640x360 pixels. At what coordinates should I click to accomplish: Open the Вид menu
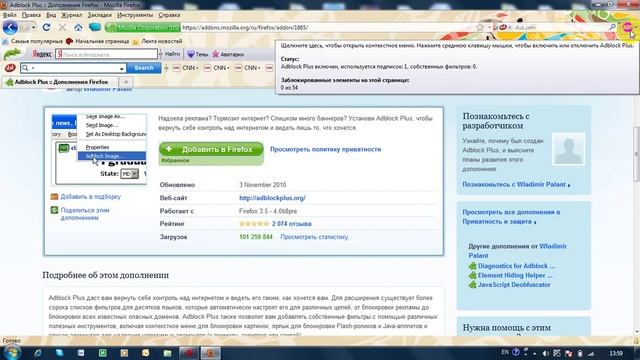point(51,15)
